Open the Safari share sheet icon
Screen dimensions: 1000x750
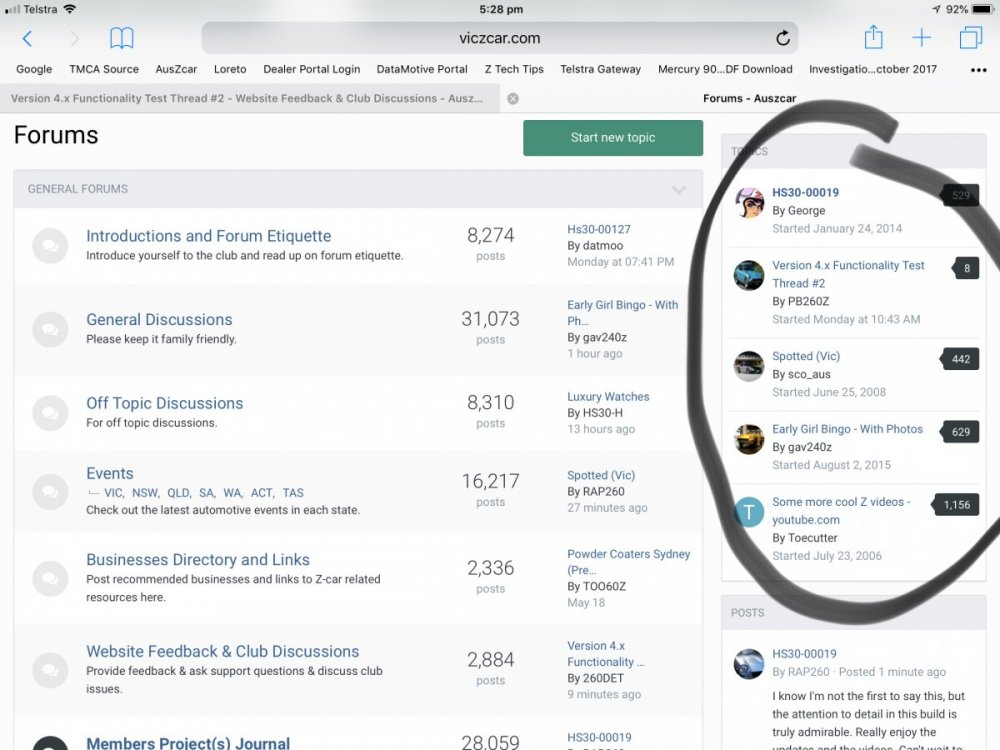(873, 38)
